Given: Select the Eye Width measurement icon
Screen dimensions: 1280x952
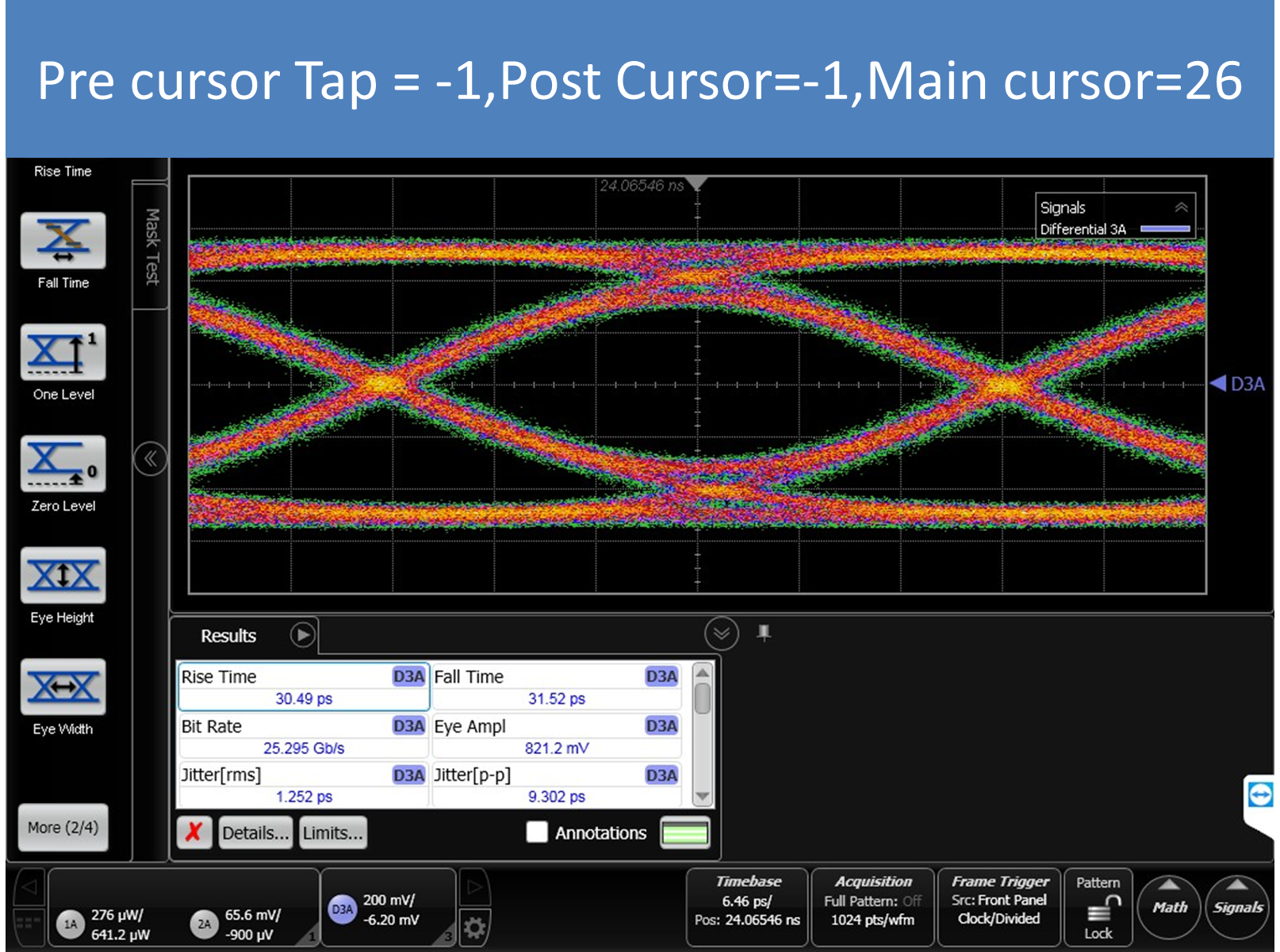Looking at the screenshot, I should click(x=63, y=687).
